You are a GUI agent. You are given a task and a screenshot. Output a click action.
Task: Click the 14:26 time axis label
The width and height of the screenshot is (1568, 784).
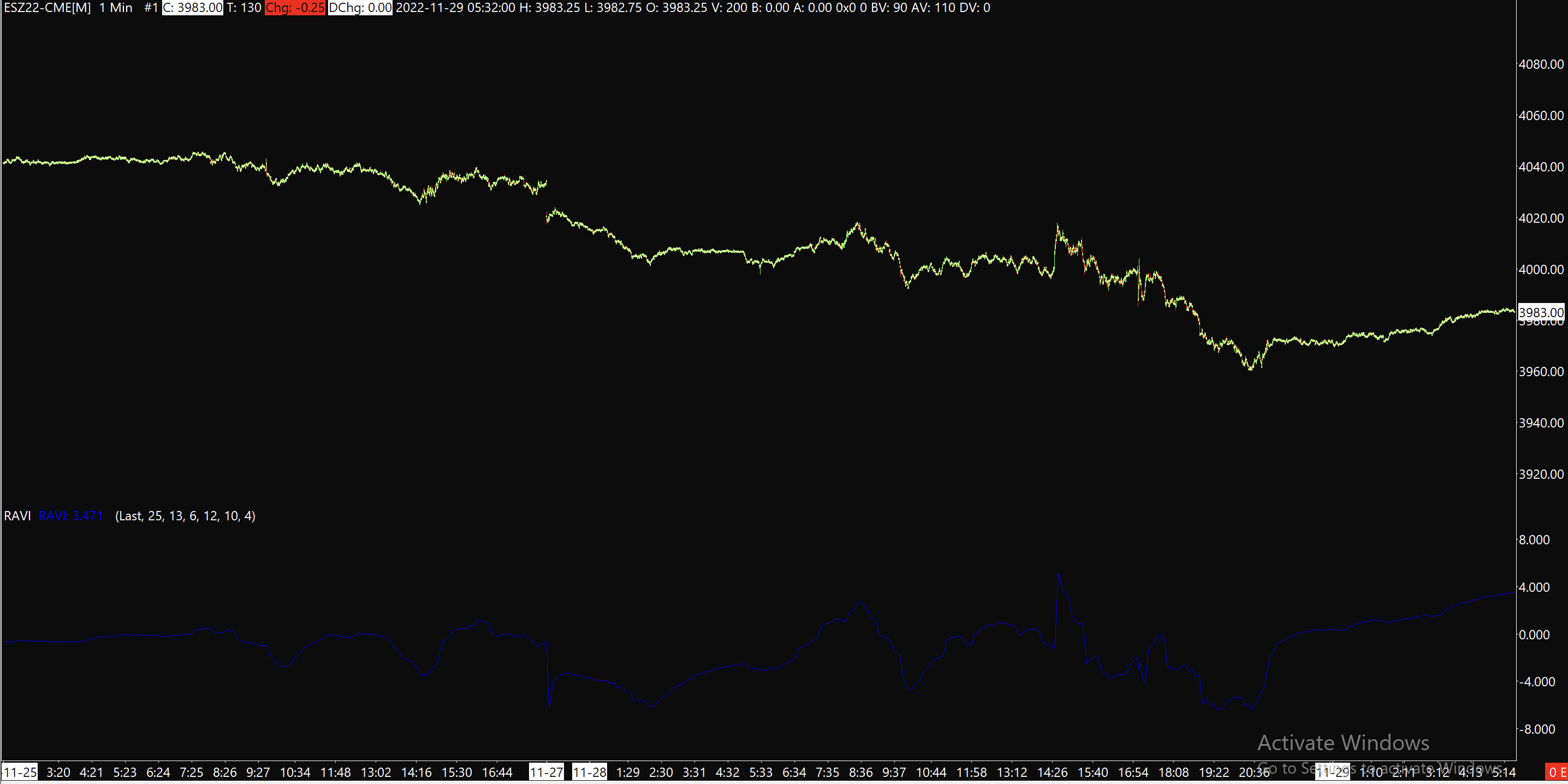point(1052,772)
